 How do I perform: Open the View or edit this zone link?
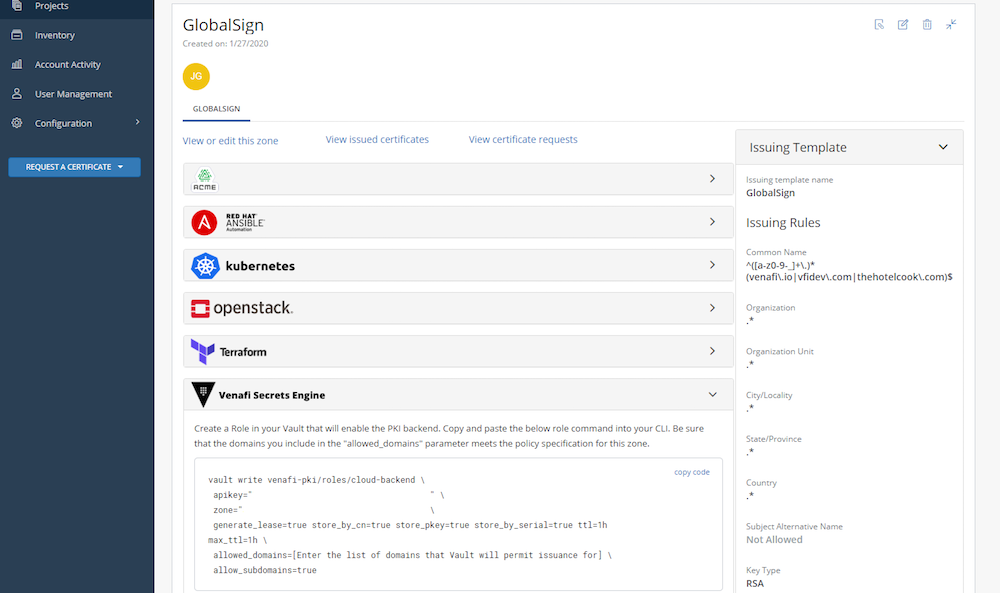pos(230,141)
